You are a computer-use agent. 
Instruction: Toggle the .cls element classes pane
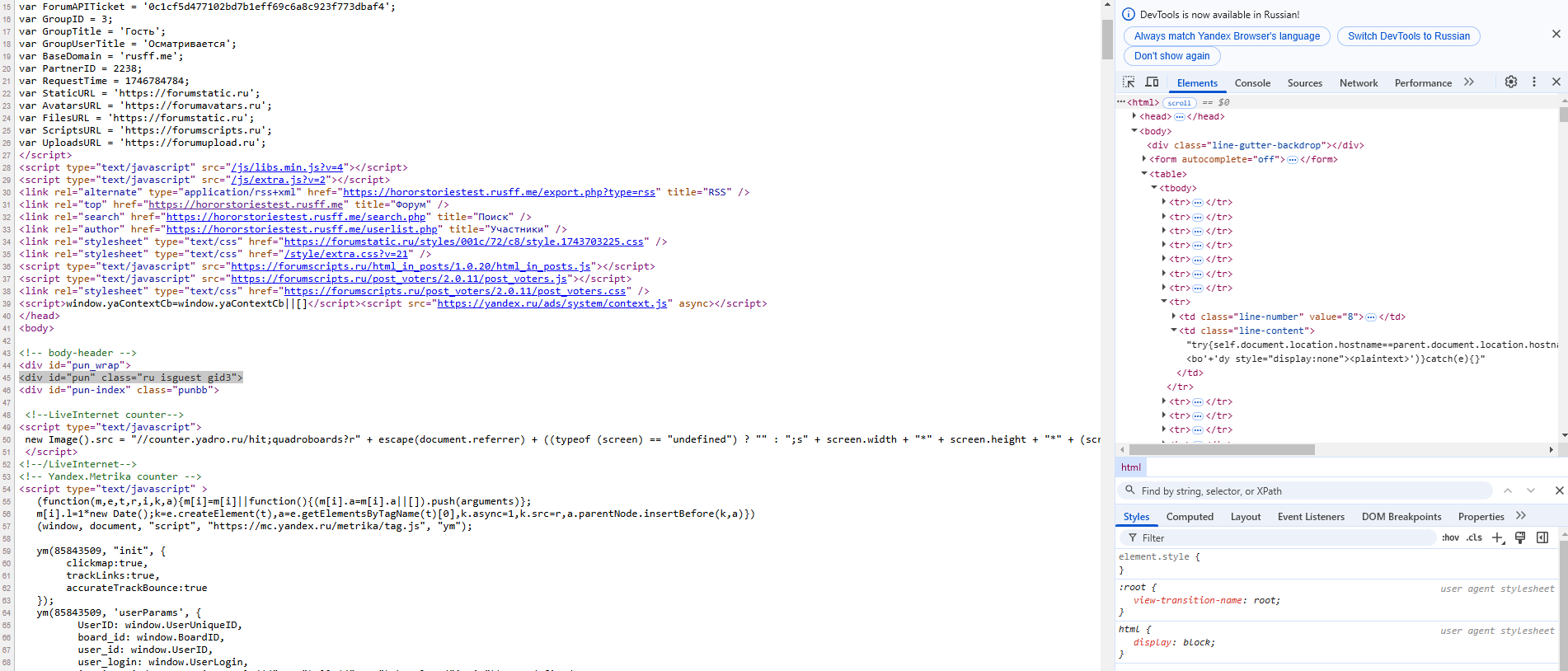coord(1474,537)
